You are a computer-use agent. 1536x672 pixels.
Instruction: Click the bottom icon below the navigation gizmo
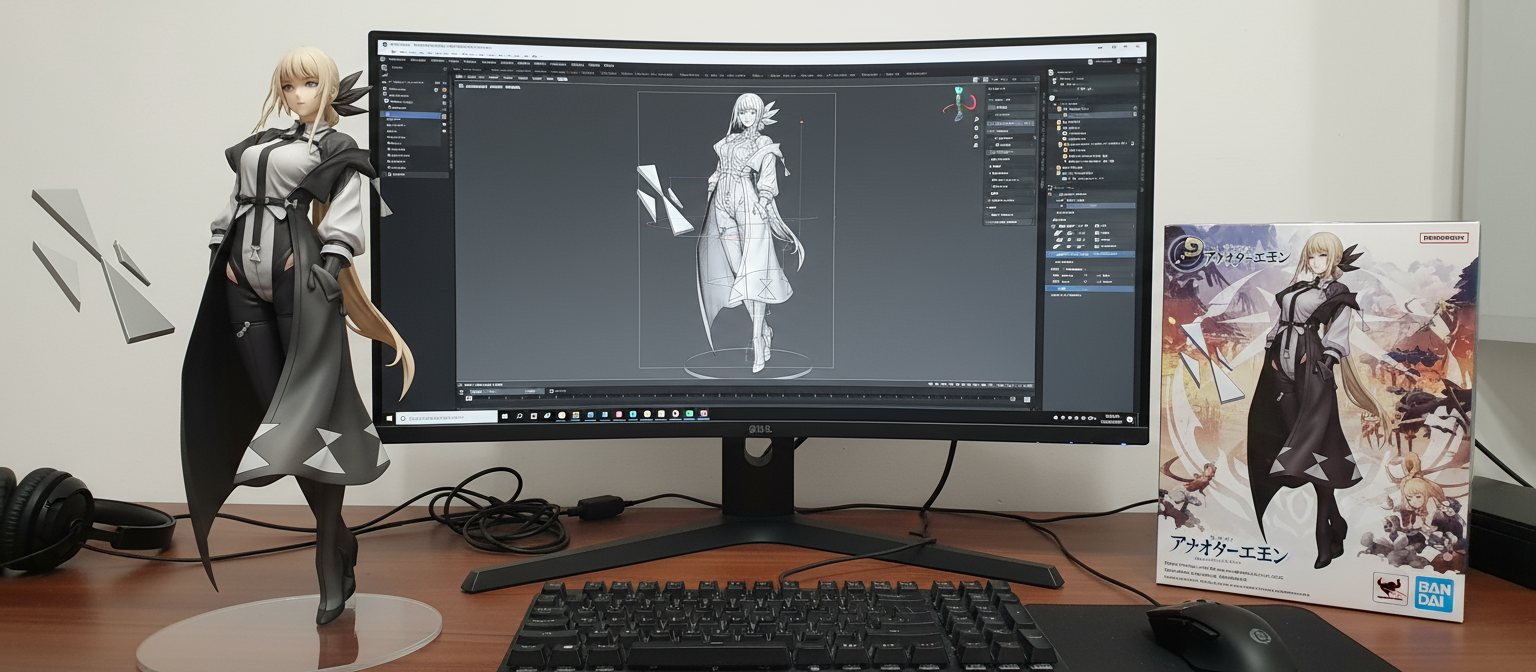[976, 145]
